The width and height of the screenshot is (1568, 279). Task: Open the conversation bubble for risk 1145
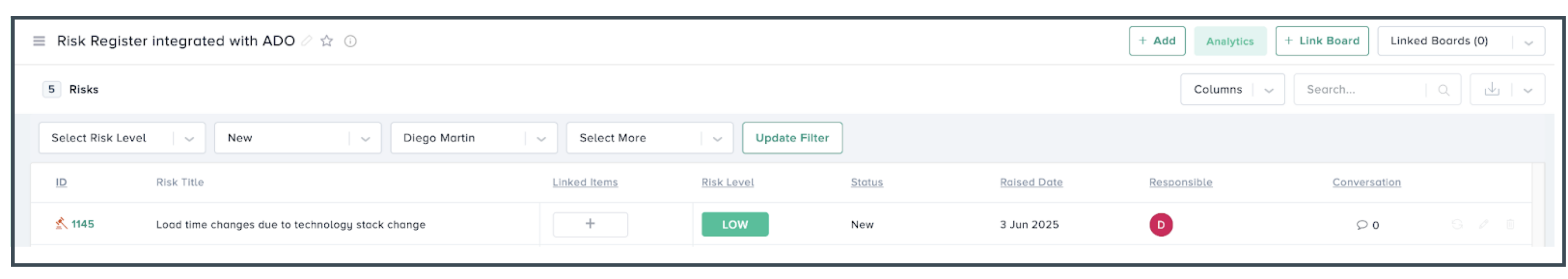pos(1362,225)
